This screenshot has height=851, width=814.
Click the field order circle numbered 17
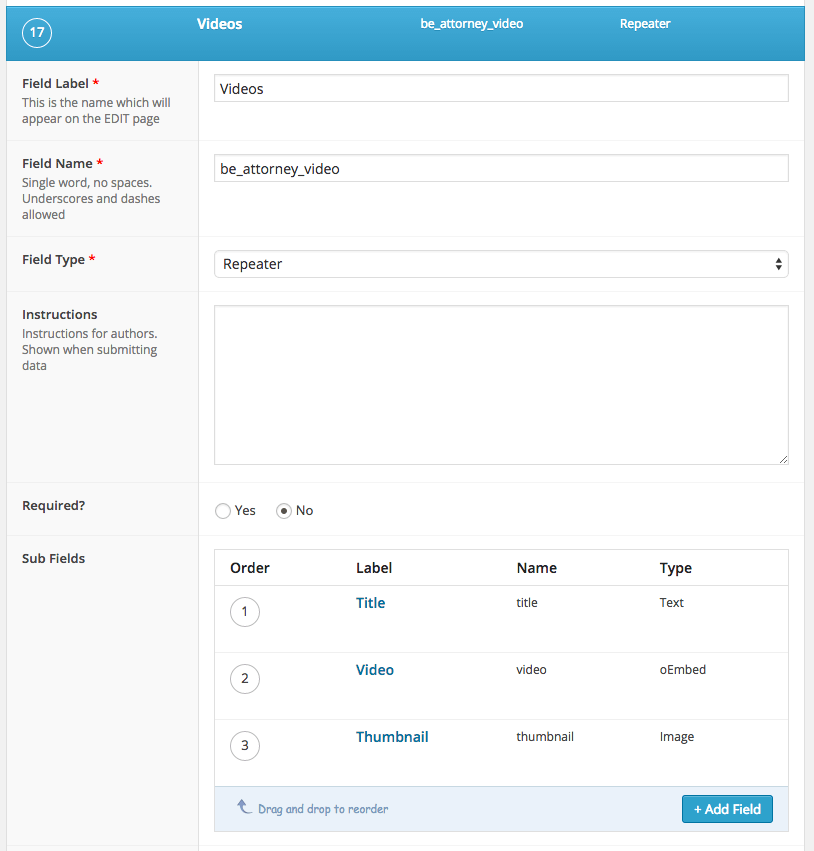tap(37, 33)
